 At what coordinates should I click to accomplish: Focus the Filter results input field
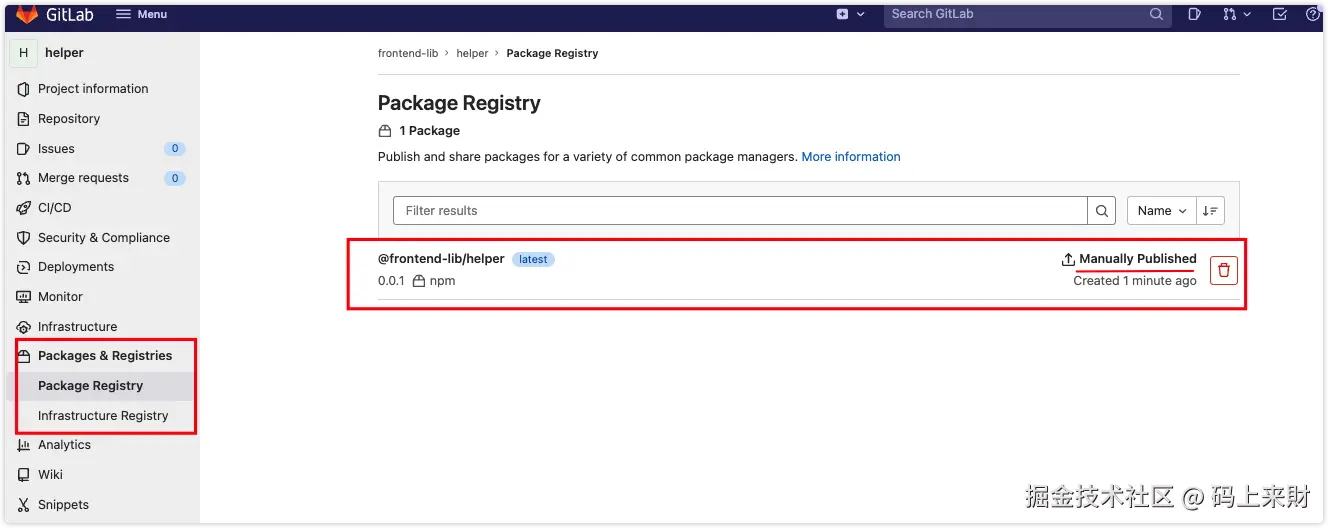pos(740,211)
